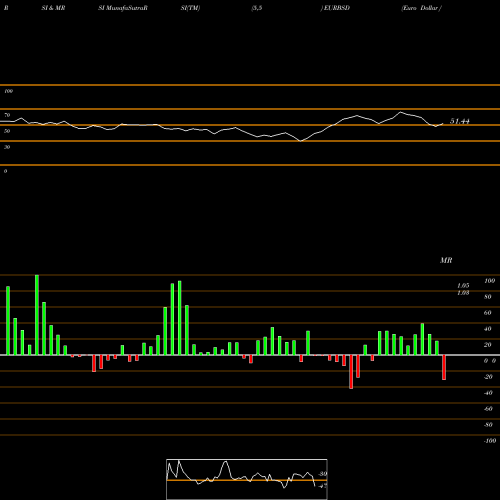This screenshot has width=500, height=500.
Task: Click the 'SI(TM)' header label
Action: [x=190, y=8]
